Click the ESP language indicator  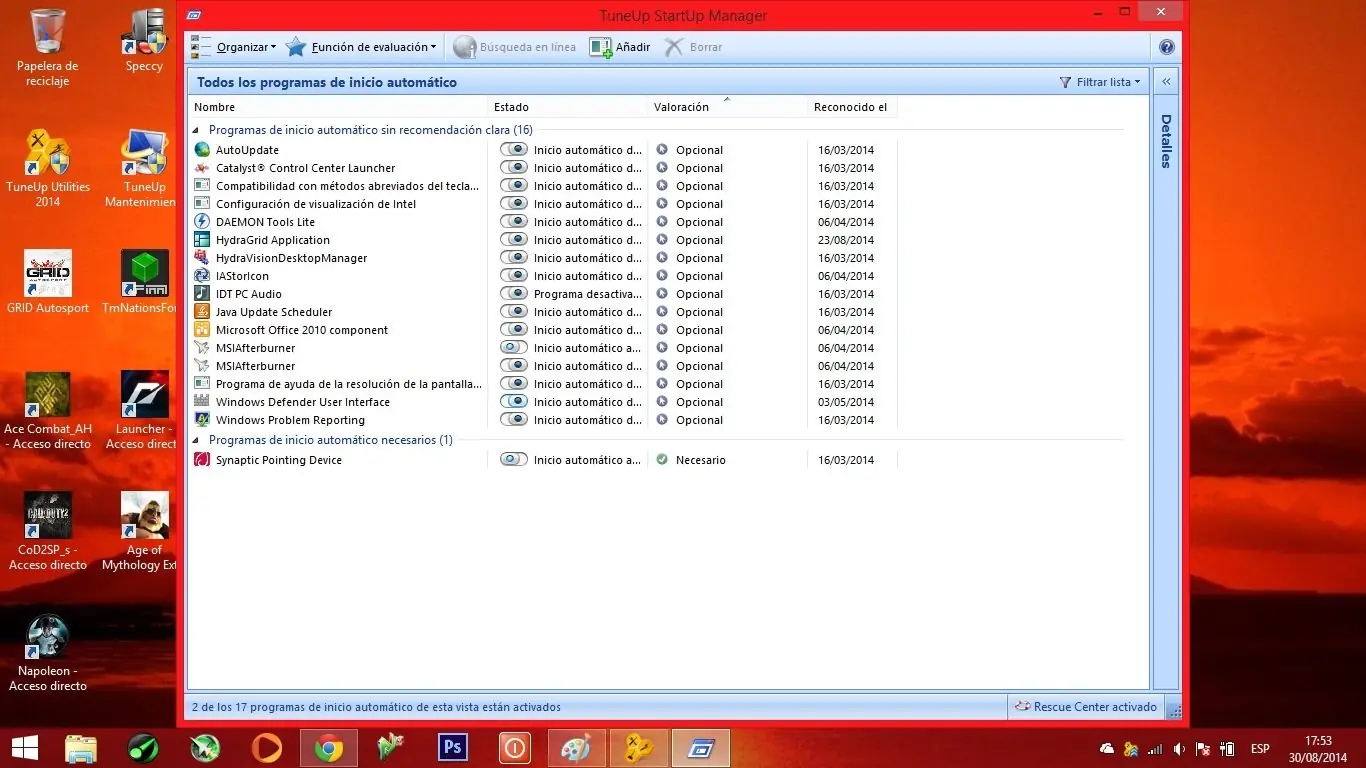pyautogui.click(x=1260, y=749)
